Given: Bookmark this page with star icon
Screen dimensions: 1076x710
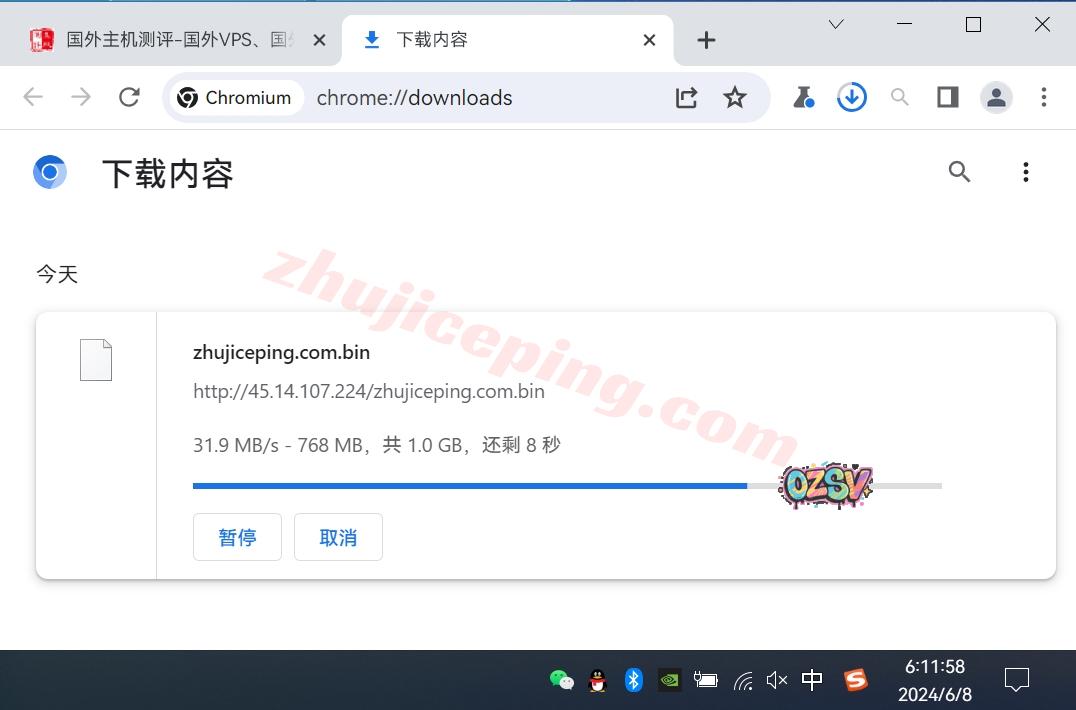Looking at the screenshot, I should click(735, 97).
